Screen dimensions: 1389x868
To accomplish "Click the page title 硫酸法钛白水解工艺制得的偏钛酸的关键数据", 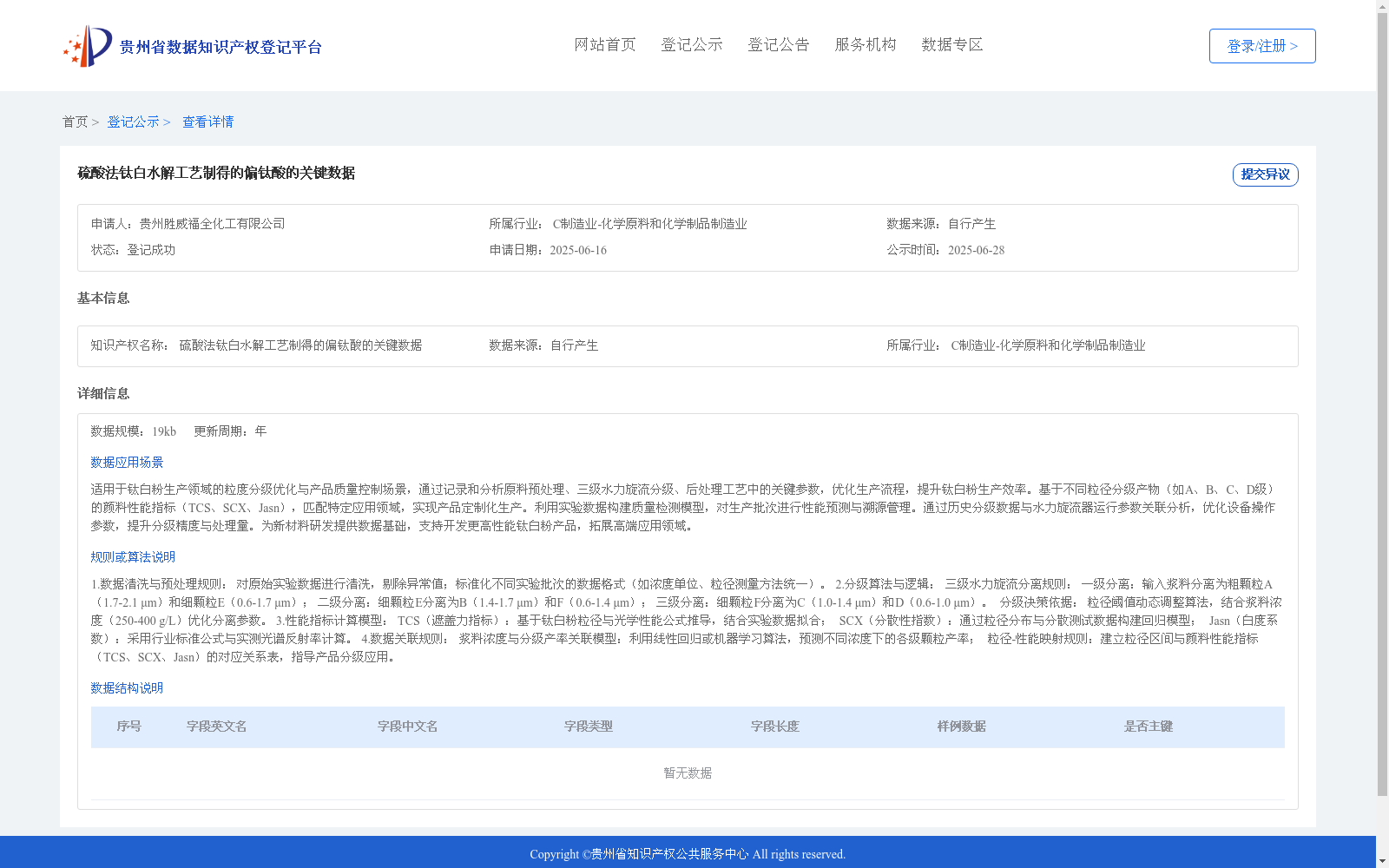I will [216, 174].
